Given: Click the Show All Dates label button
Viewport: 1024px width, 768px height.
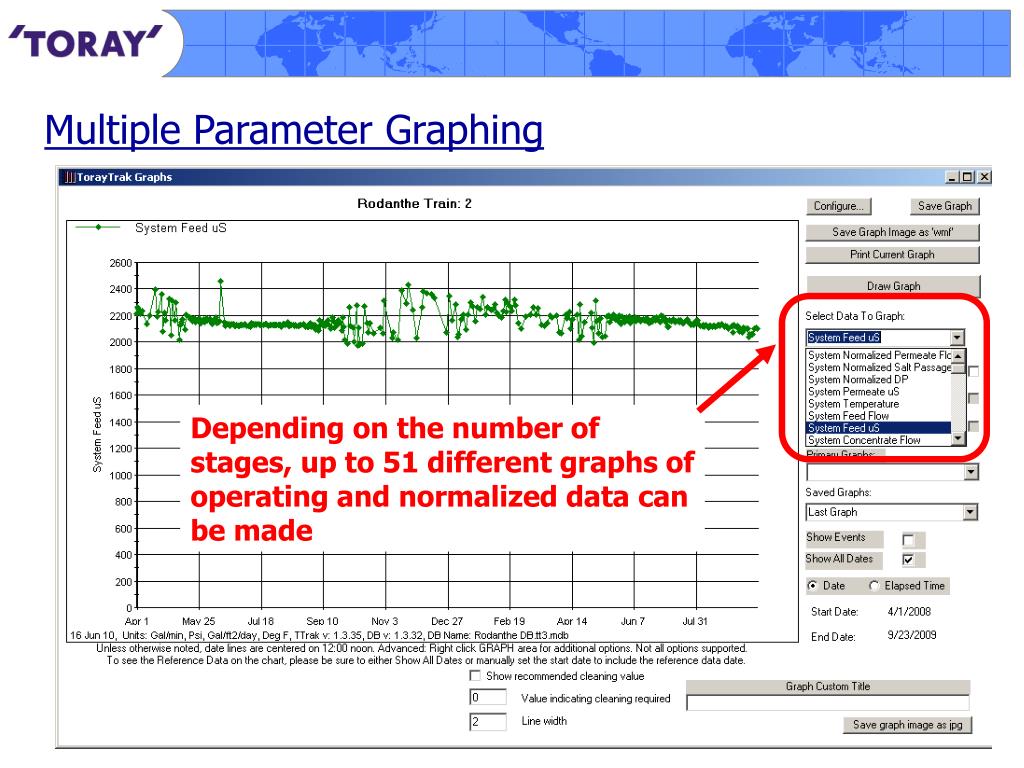Looking at the screenshot, I should [x=844, y=559].
